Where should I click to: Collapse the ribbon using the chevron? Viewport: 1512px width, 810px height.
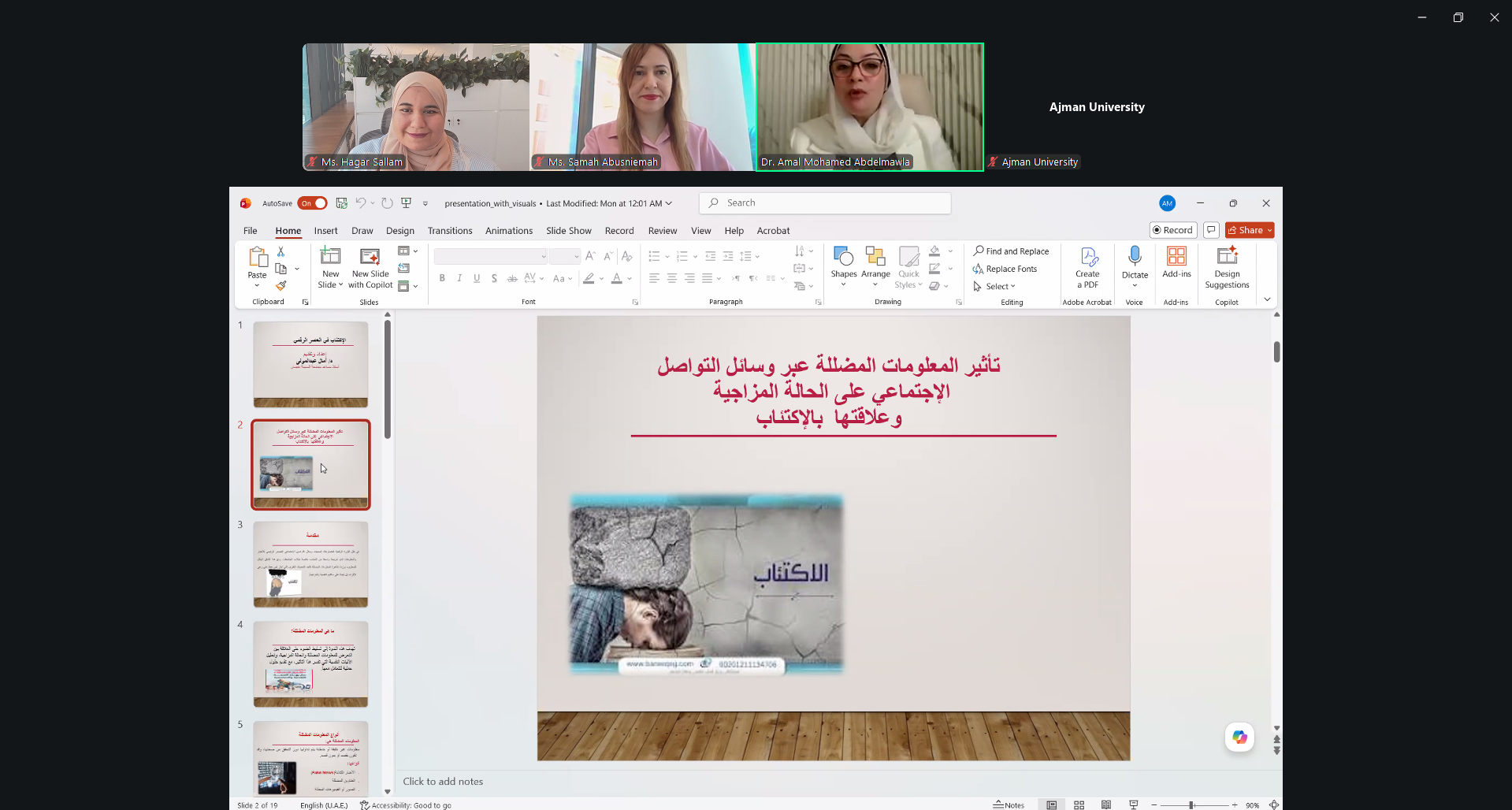[x=1267, y=299]
